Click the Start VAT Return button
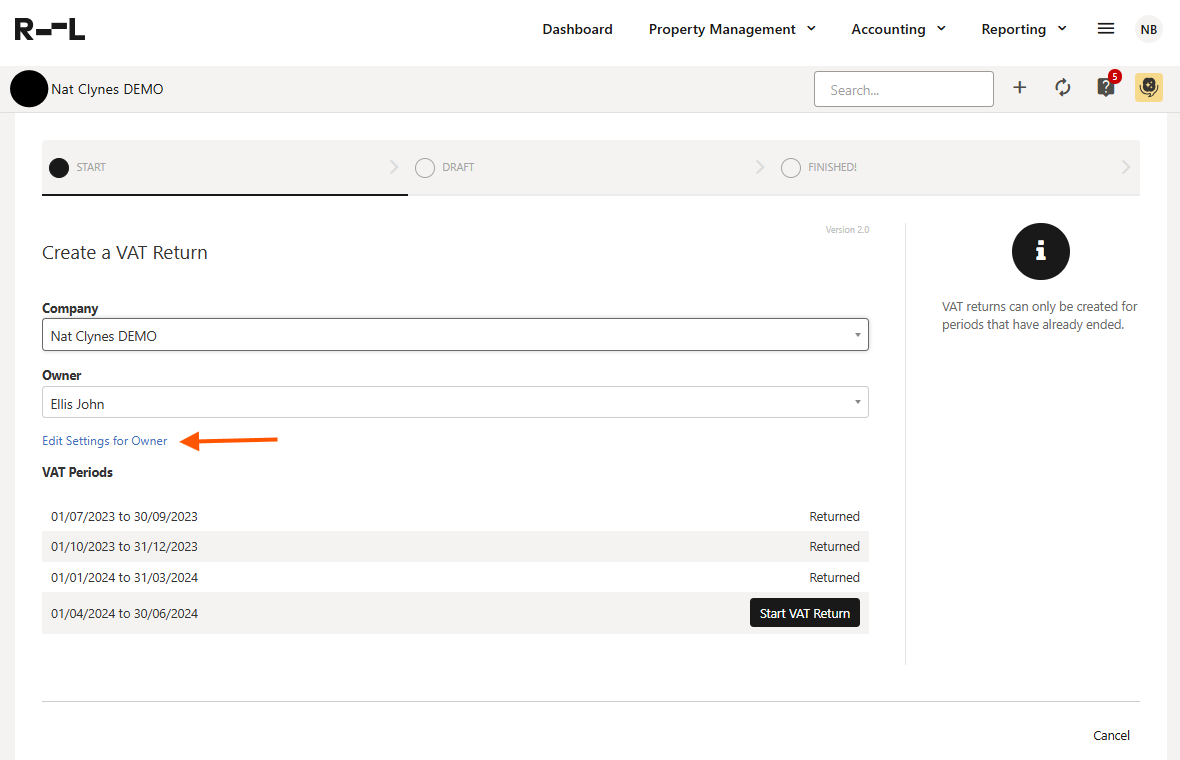1180x760 pixels. [x=804, y=613]
